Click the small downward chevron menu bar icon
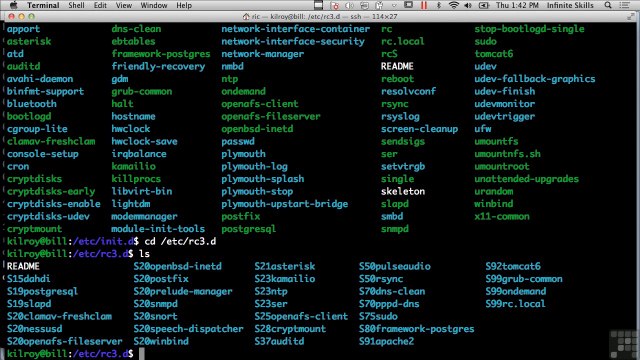Image resolution: width=640 pixels, height=360 pixels. point(394,6)
